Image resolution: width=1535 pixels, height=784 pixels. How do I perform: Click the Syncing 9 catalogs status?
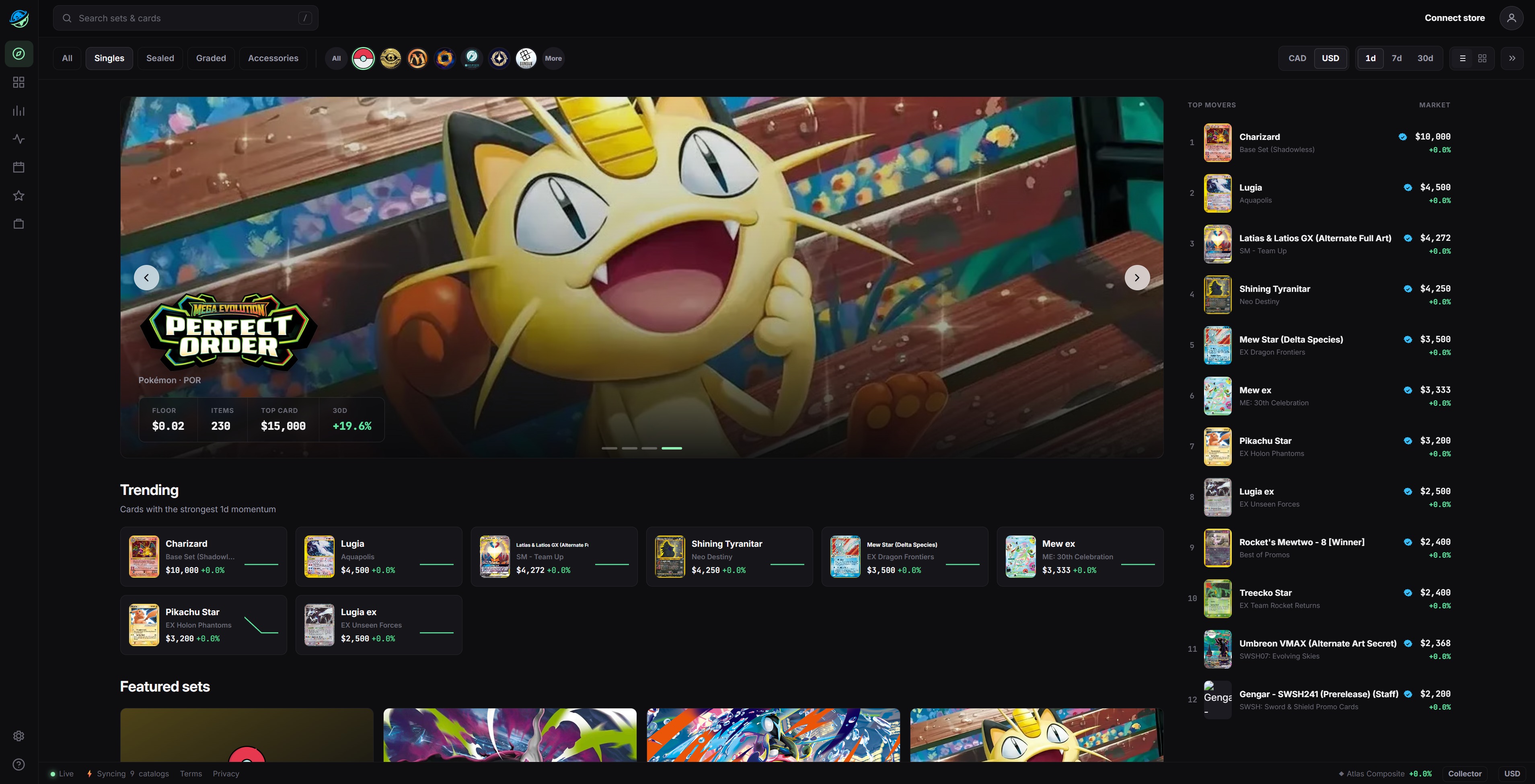click(127, 774)
